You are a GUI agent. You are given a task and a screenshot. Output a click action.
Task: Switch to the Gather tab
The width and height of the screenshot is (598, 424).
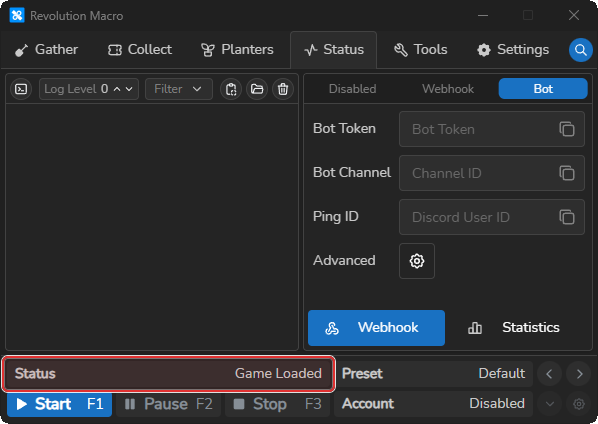pos(46,50)
